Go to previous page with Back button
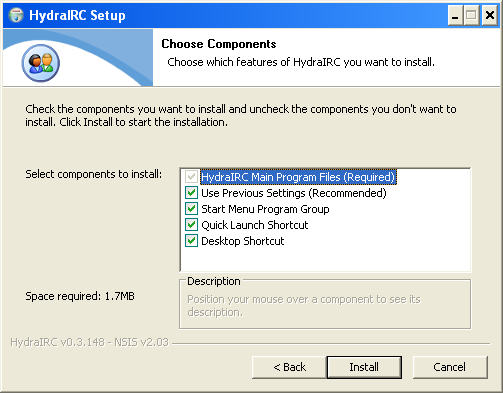The image size is (503, 393). click(x=289, y=367)
